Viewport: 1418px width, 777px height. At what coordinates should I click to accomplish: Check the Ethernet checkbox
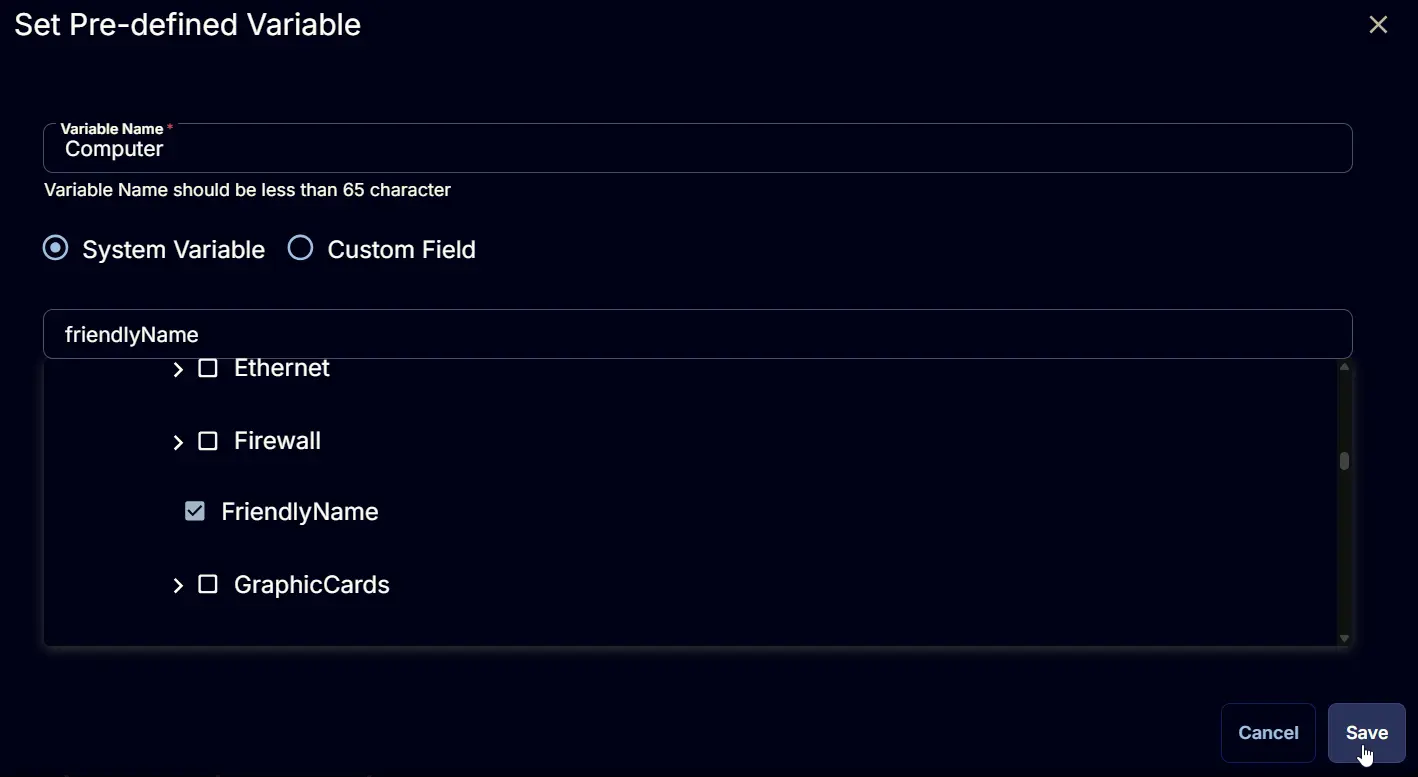[208, 368]
